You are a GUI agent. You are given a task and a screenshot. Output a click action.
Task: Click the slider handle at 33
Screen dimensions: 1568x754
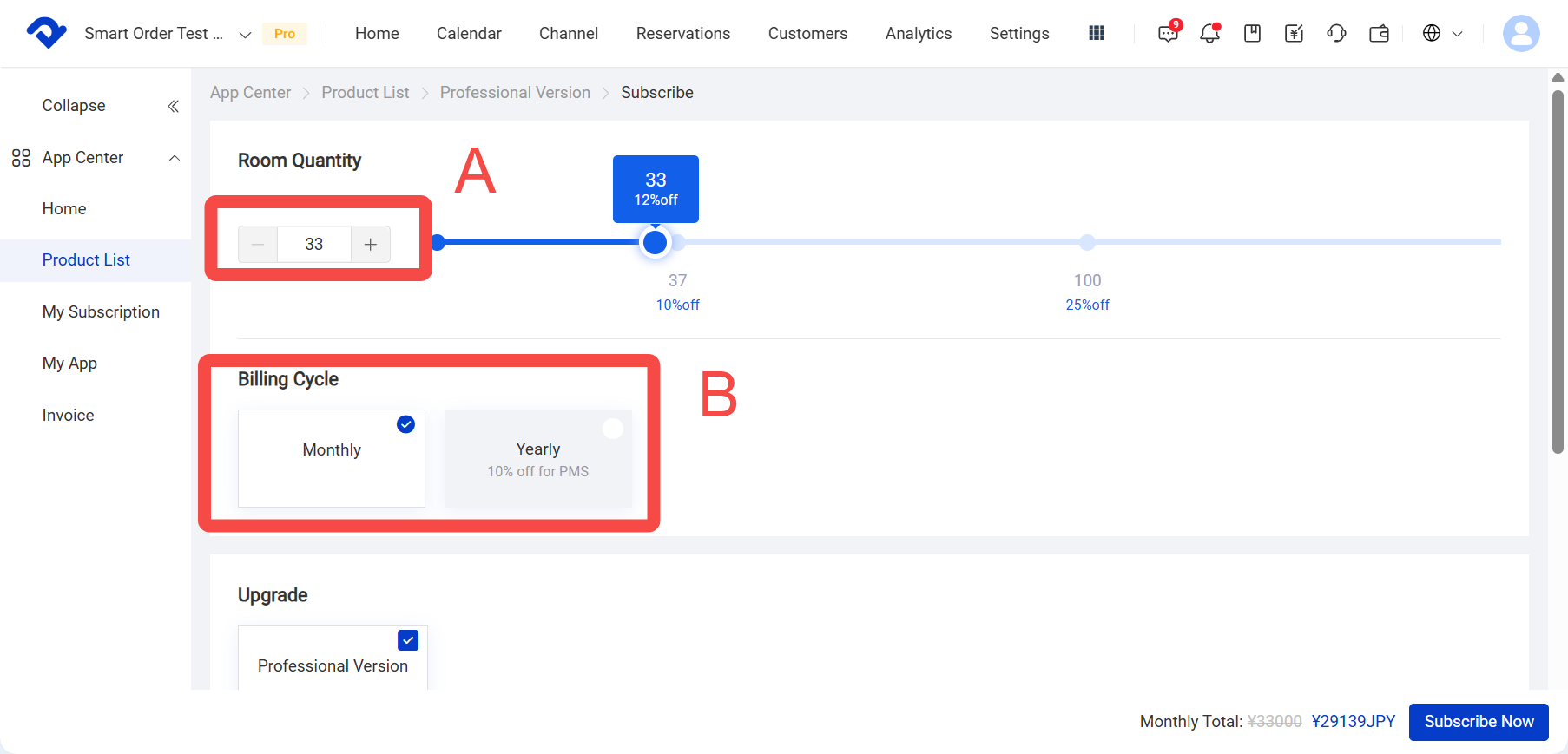click(x=656, y=242)
